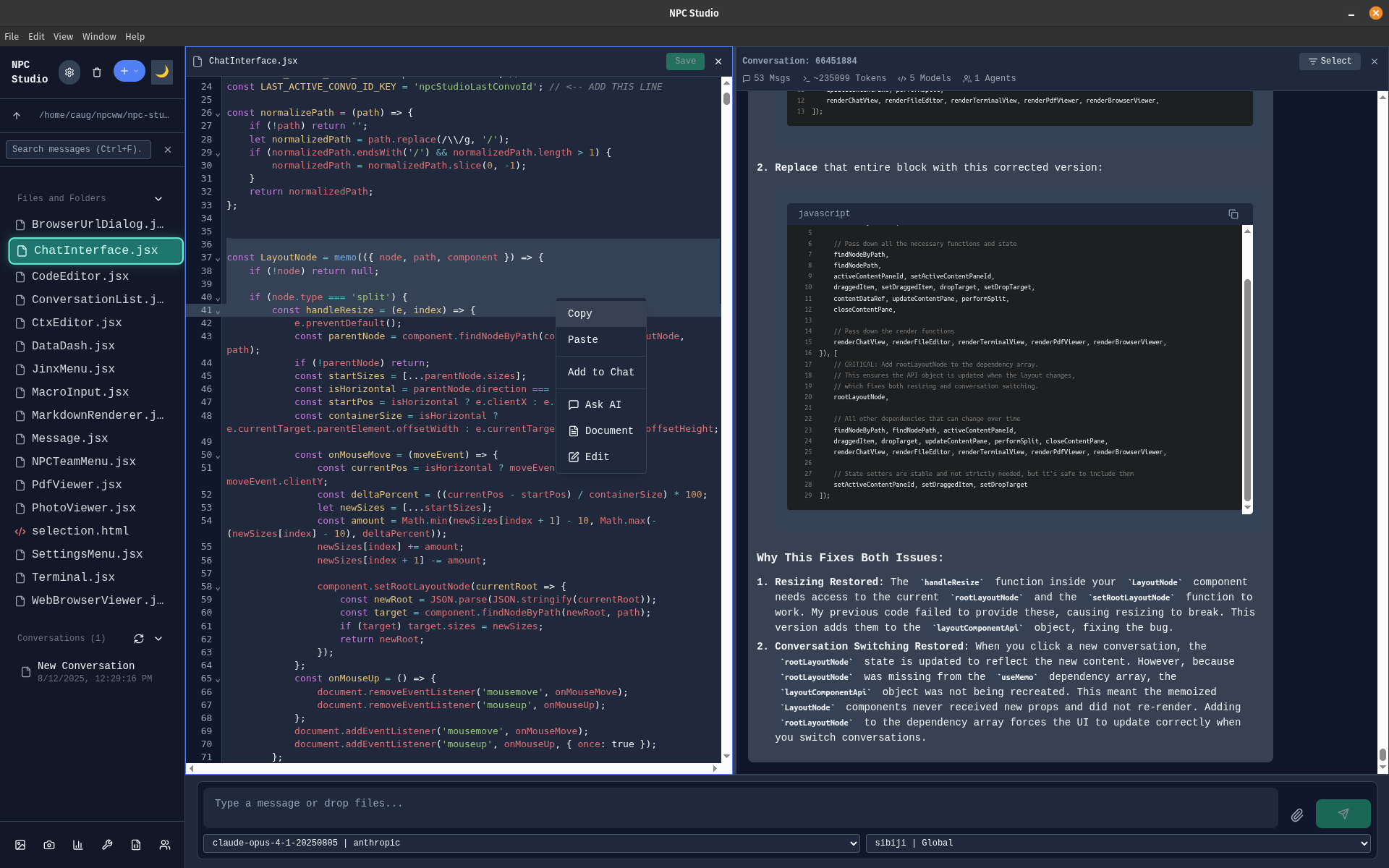
Task: Click the paperclip attach file icon
Action: tap(1297, 815)
